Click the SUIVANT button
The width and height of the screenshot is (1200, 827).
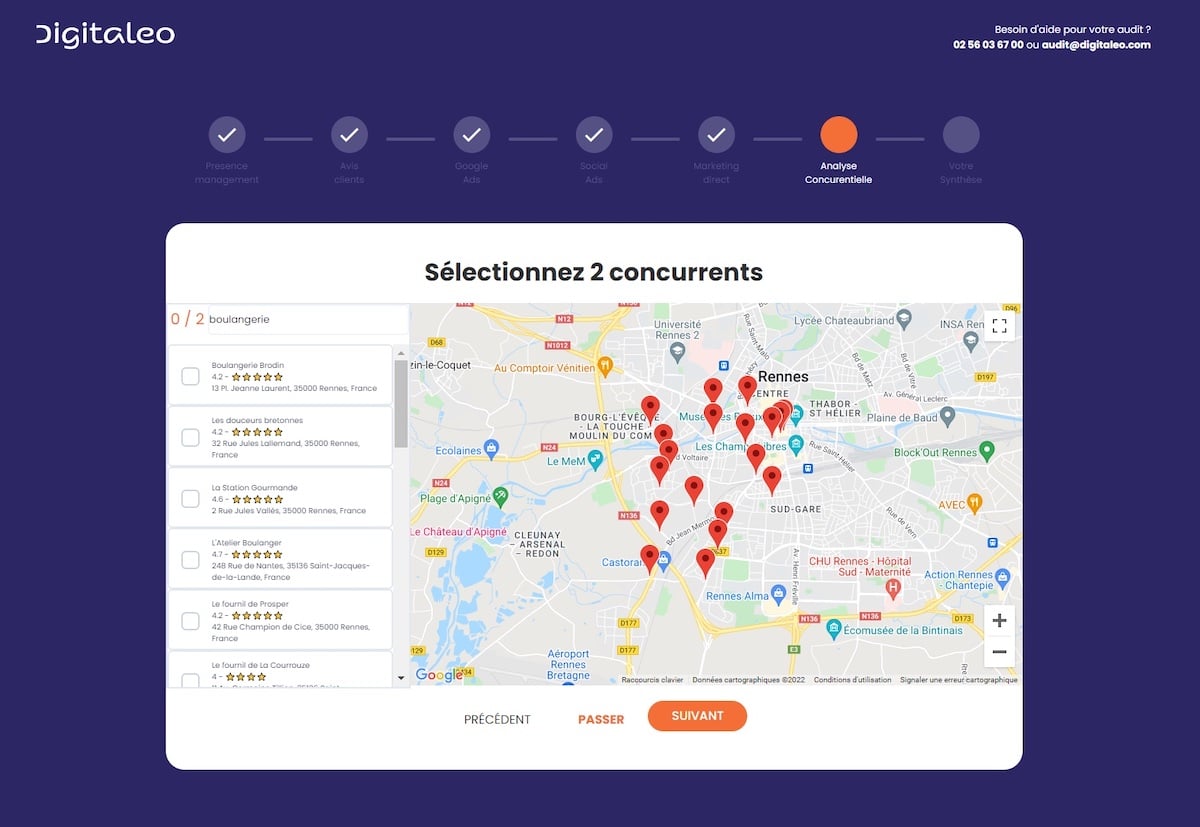(697, 716)
